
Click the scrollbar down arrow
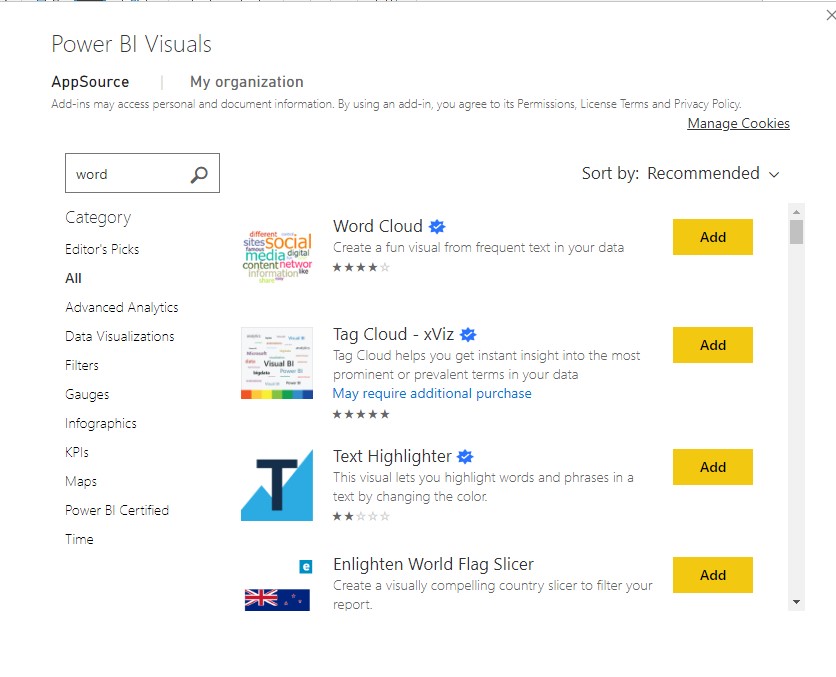797,602
